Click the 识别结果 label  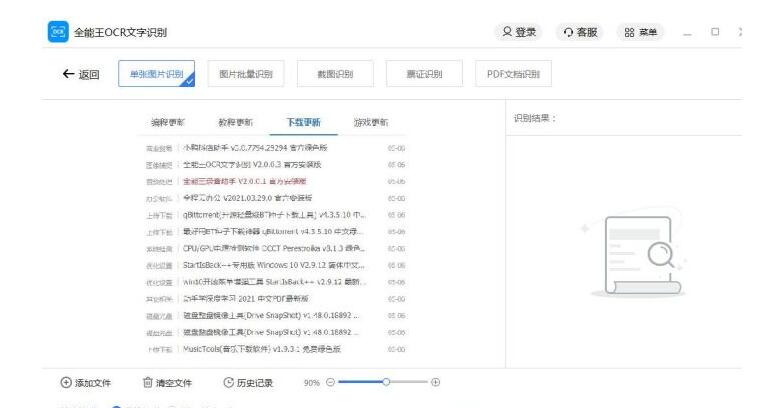point(535,118)
